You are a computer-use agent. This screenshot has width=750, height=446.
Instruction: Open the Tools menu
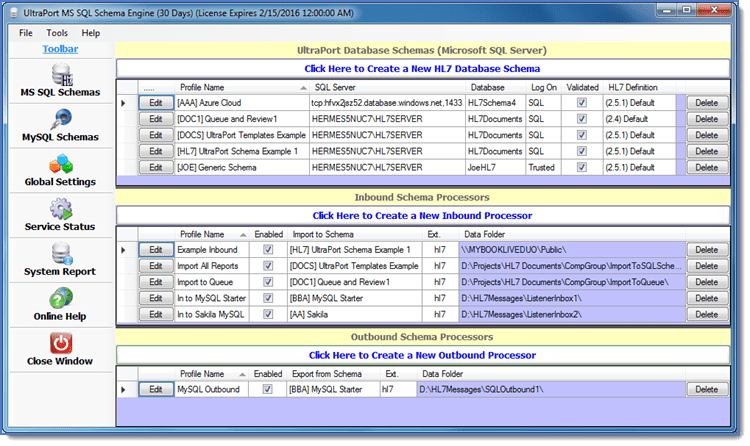click(x=57, y=33)
